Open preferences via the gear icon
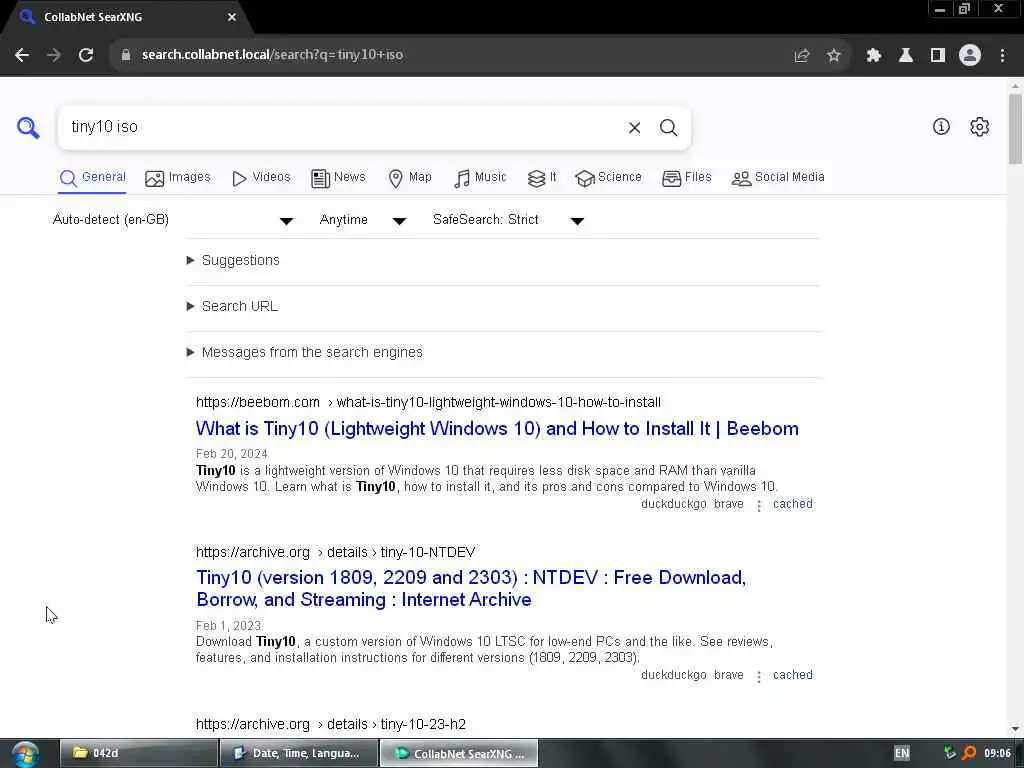1024x768 pixels. pos(980,127)
